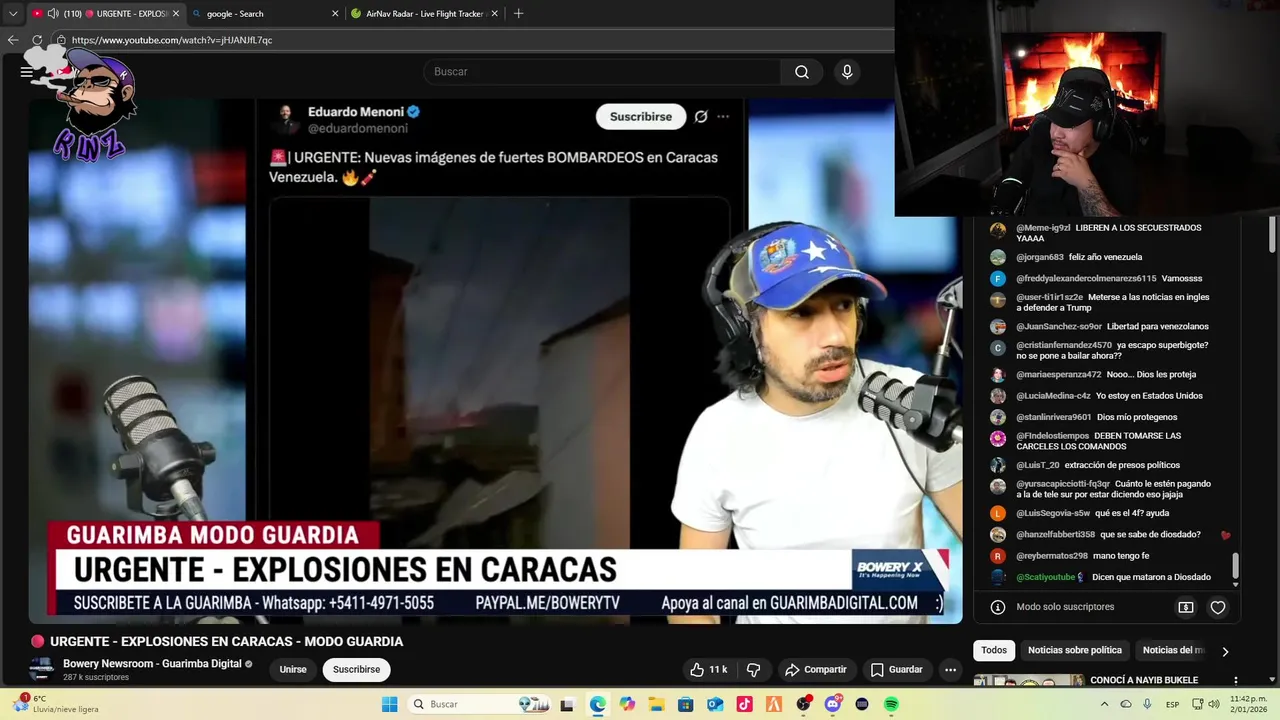Screen dimensions: 1280x720
Task: Open a new browser tab with plus
Action: pos(518,14)
